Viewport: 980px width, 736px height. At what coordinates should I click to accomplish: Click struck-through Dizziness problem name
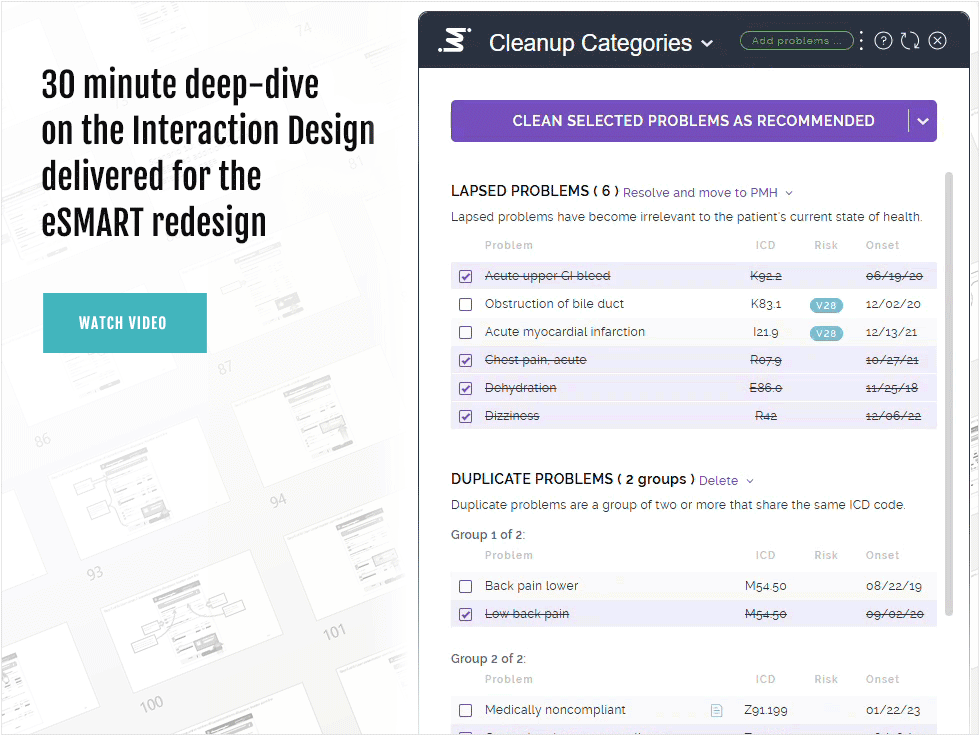click(x=512, y=416)
